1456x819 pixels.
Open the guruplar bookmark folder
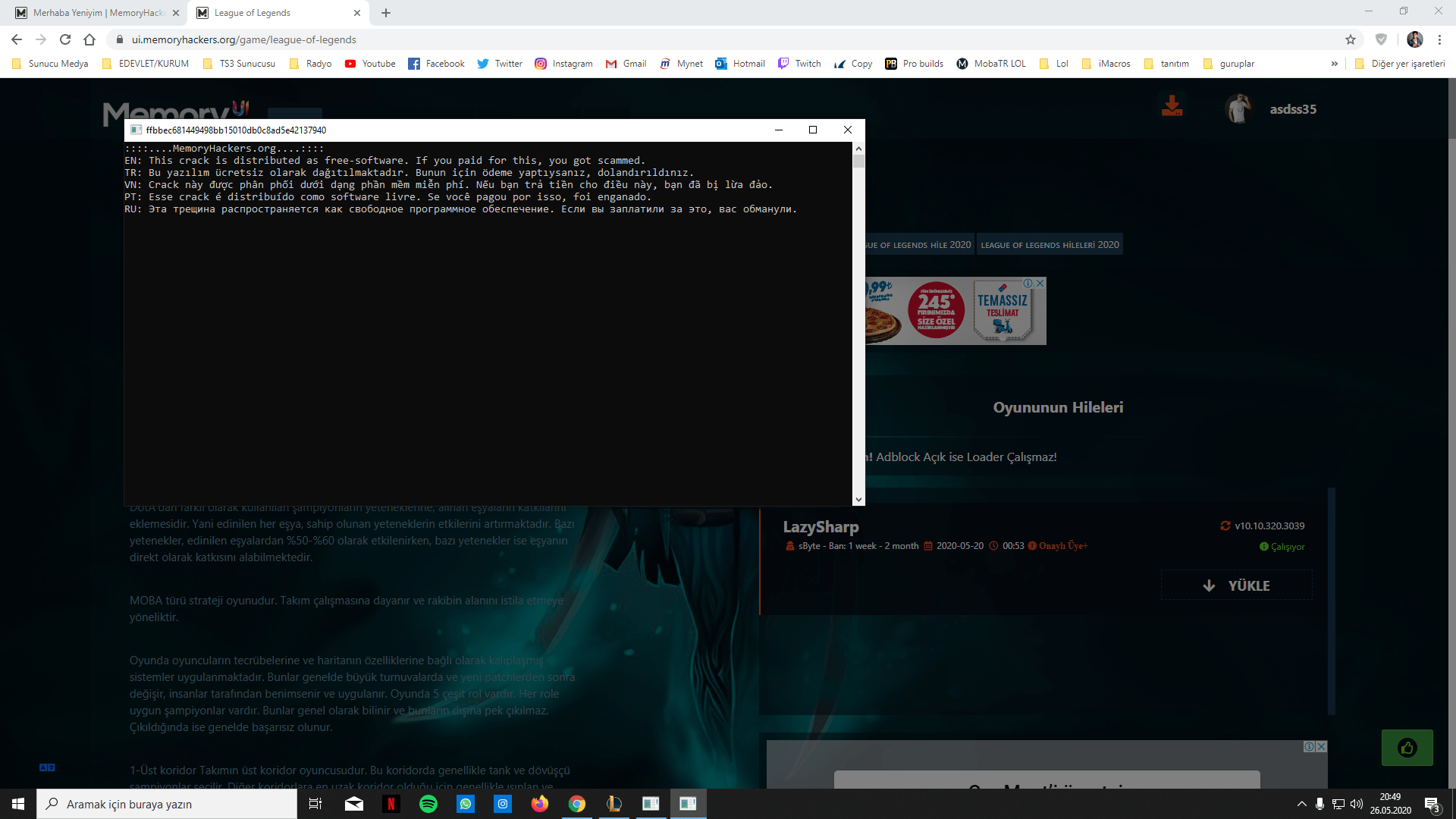pyautogui.click(x=1228, y=64)
